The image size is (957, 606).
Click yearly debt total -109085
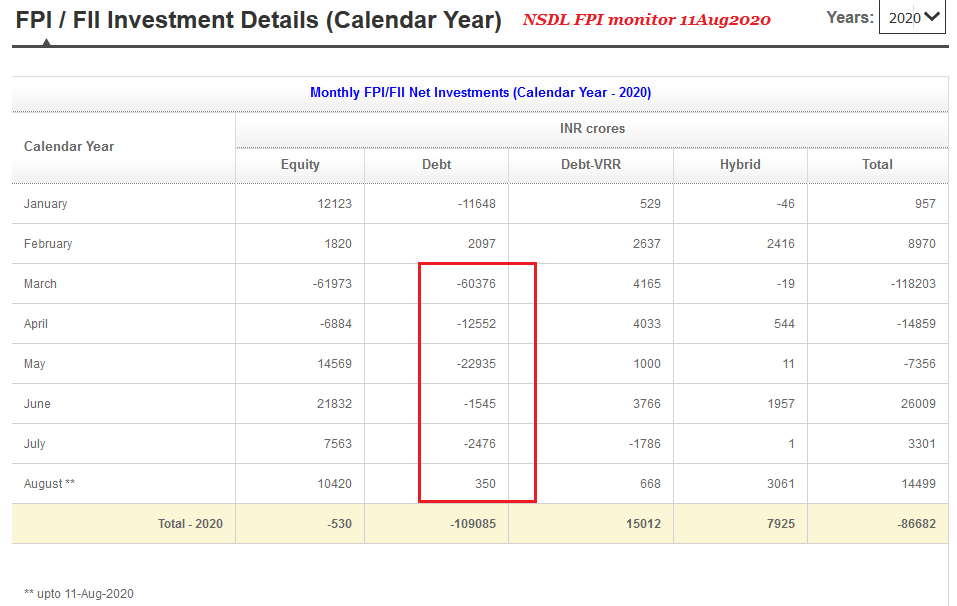click(473, 524)
